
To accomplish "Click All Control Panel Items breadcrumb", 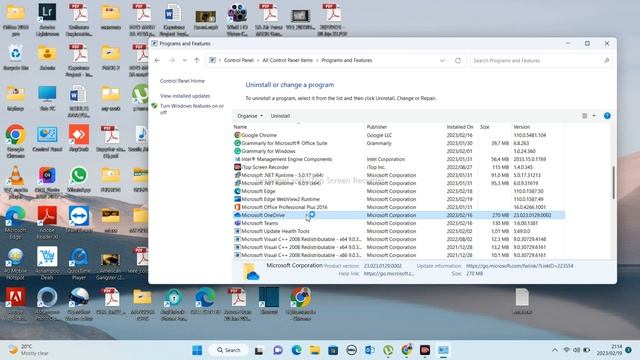I will pyautogui.click(x=287, y=60).
